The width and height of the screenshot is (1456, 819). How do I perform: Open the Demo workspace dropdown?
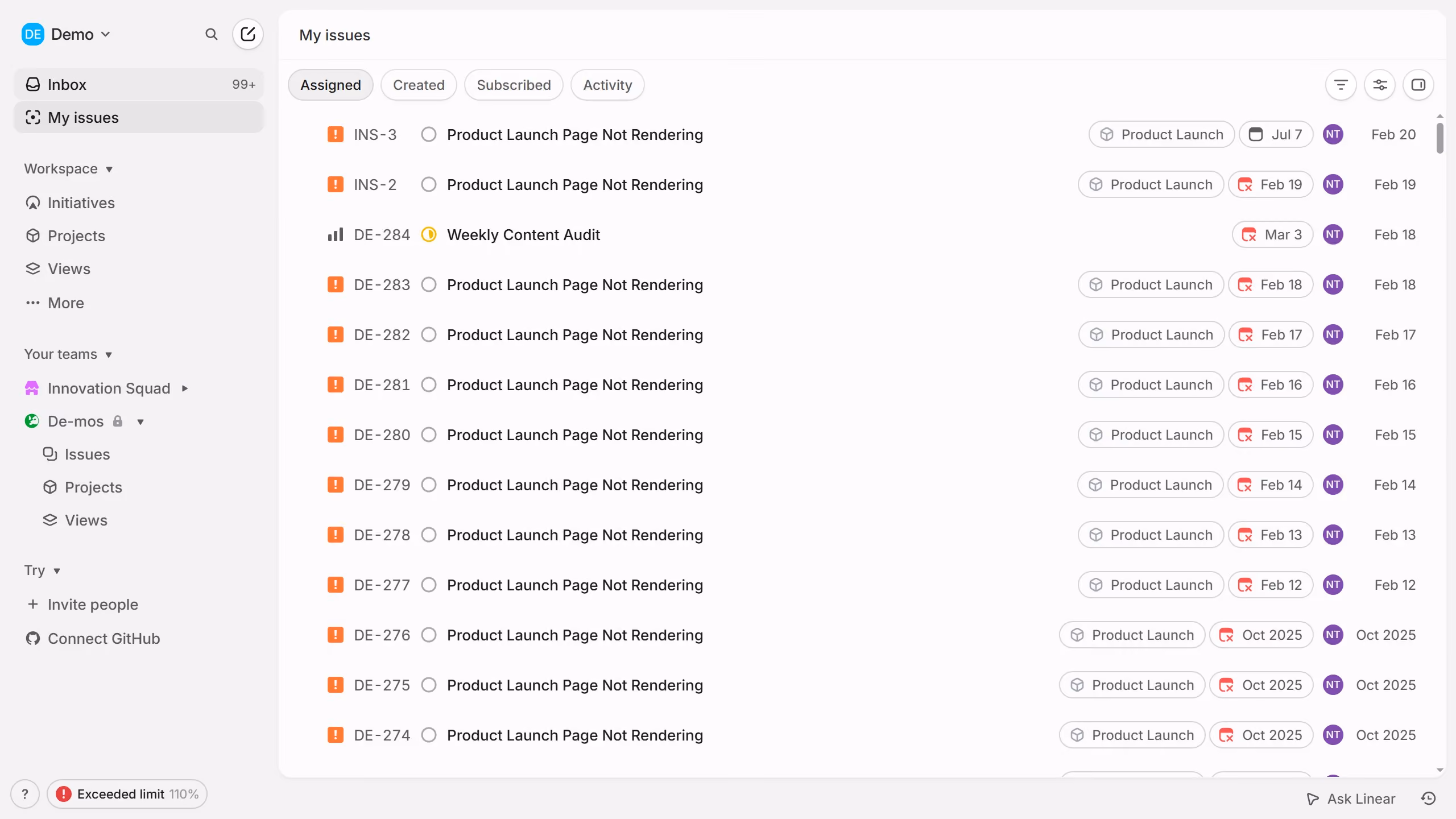(x=67, y=34)
